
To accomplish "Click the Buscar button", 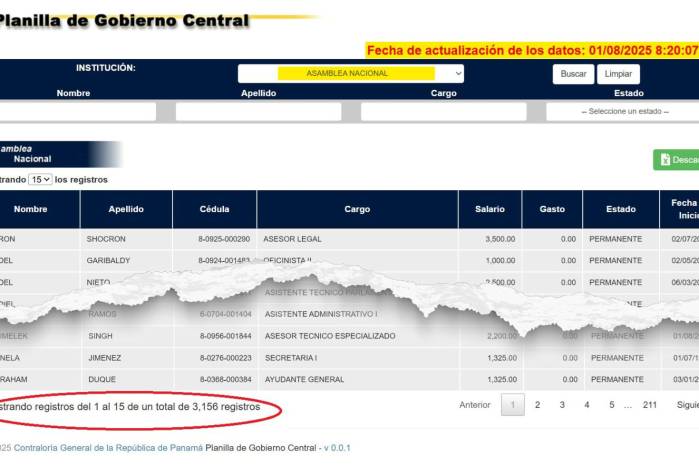I will point(573,74).
